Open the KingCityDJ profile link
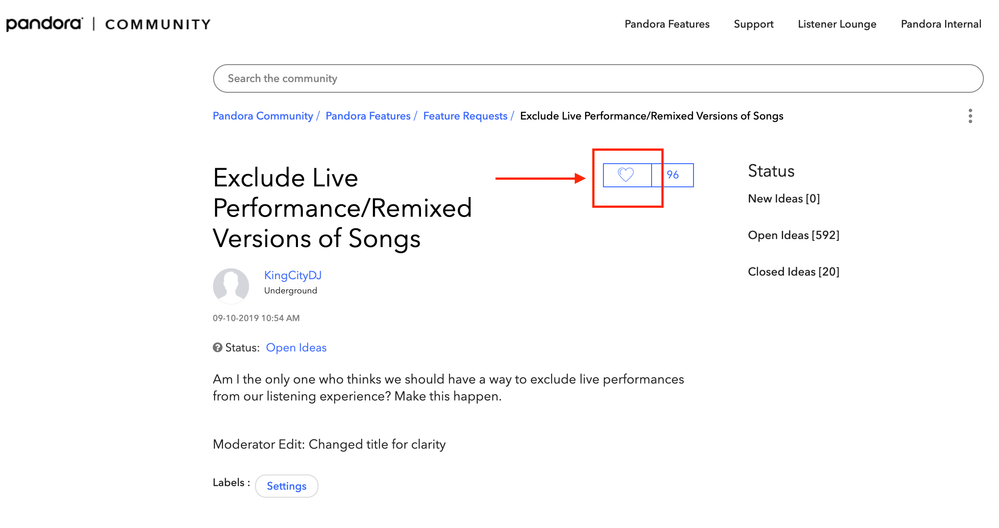Screen dimensions: 999x528 (x=293, y=275)
